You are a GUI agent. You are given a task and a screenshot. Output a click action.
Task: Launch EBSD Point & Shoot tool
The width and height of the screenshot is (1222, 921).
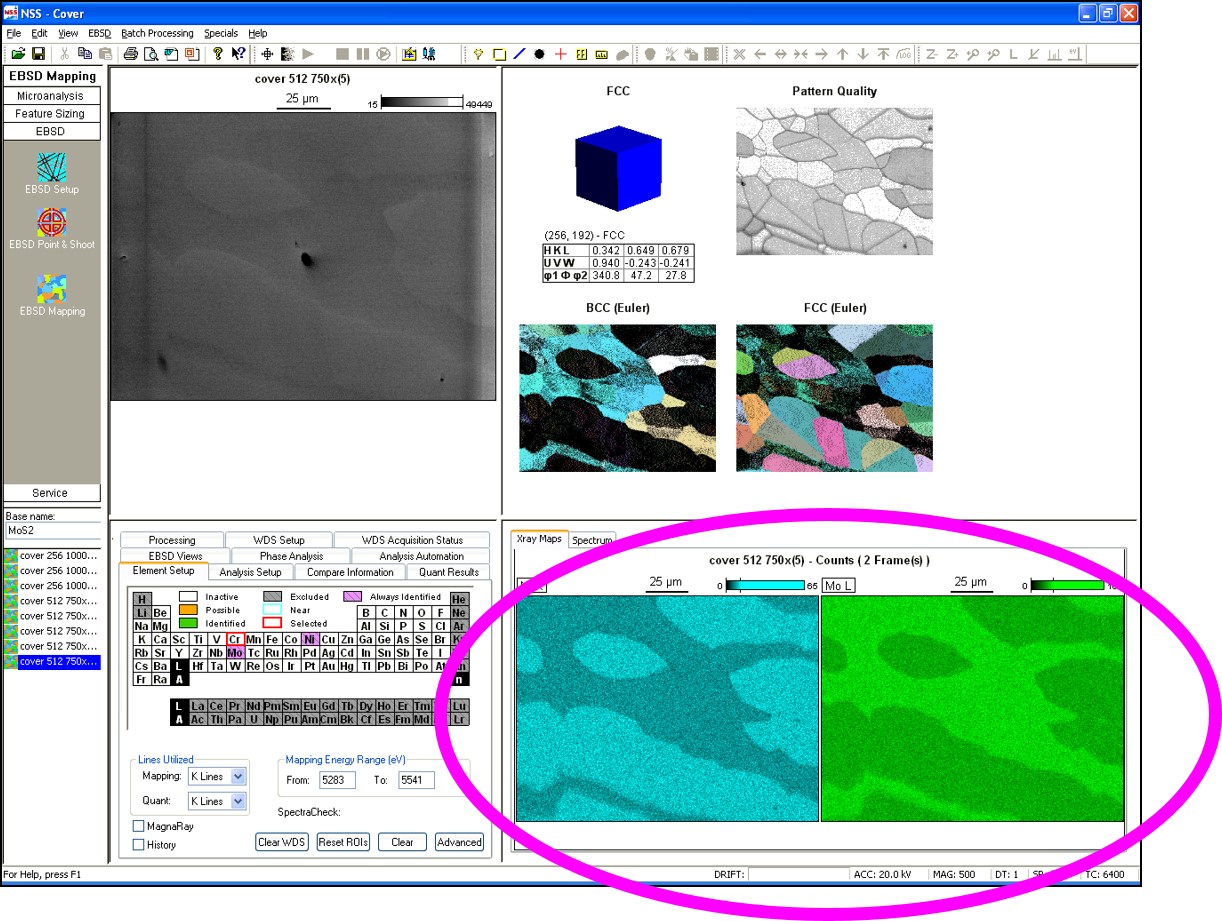pos(52,223)
